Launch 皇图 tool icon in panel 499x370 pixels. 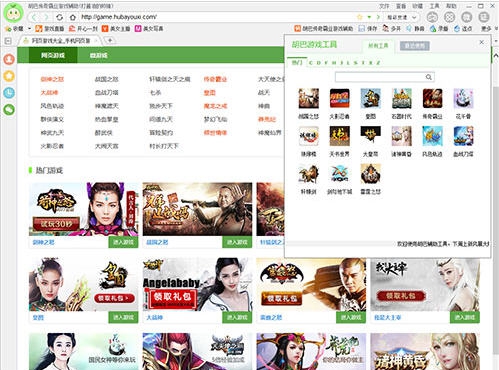tap(370, 98)
